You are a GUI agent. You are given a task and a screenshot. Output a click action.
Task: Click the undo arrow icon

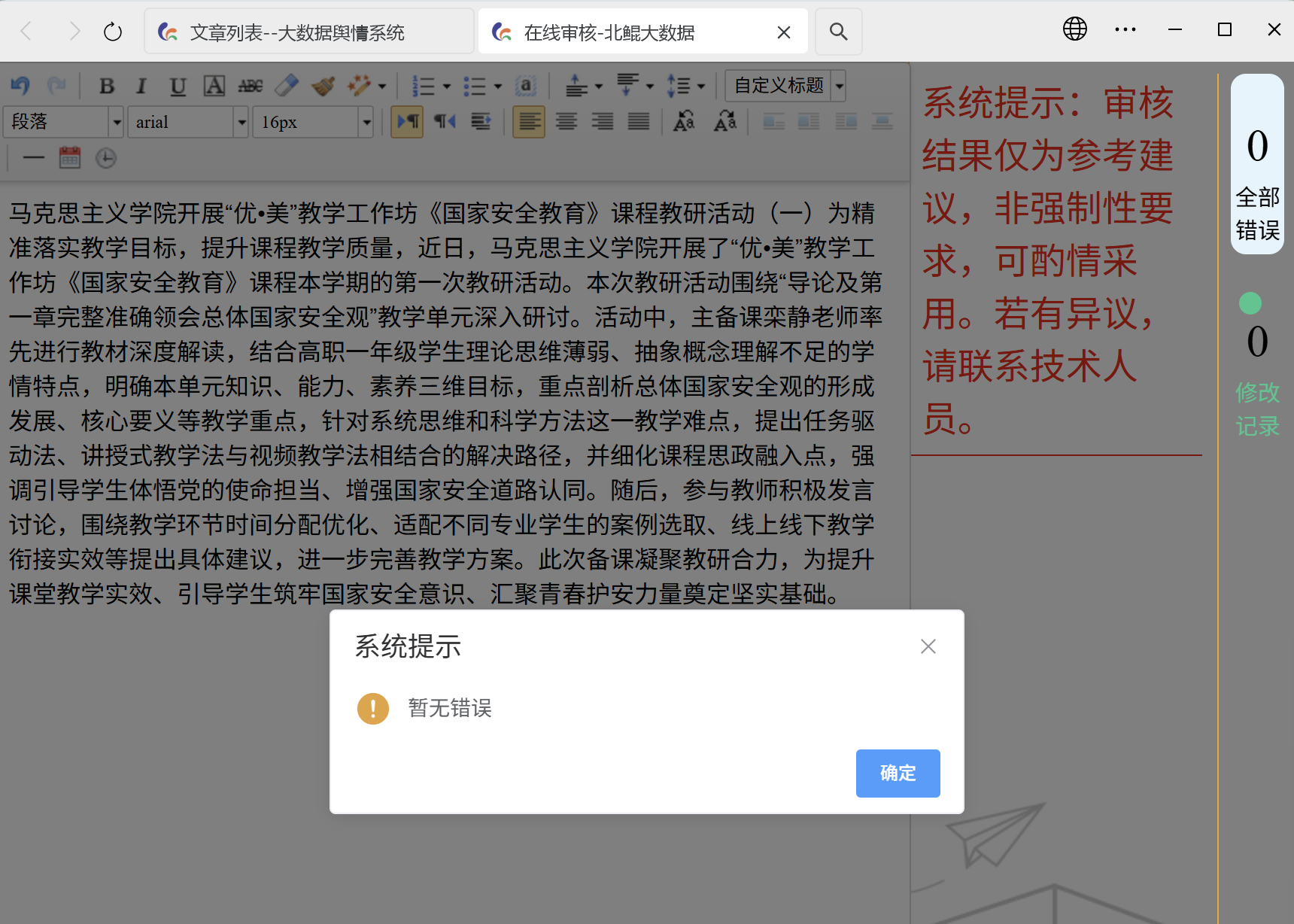pyautogui.click(x=20, y=87)
